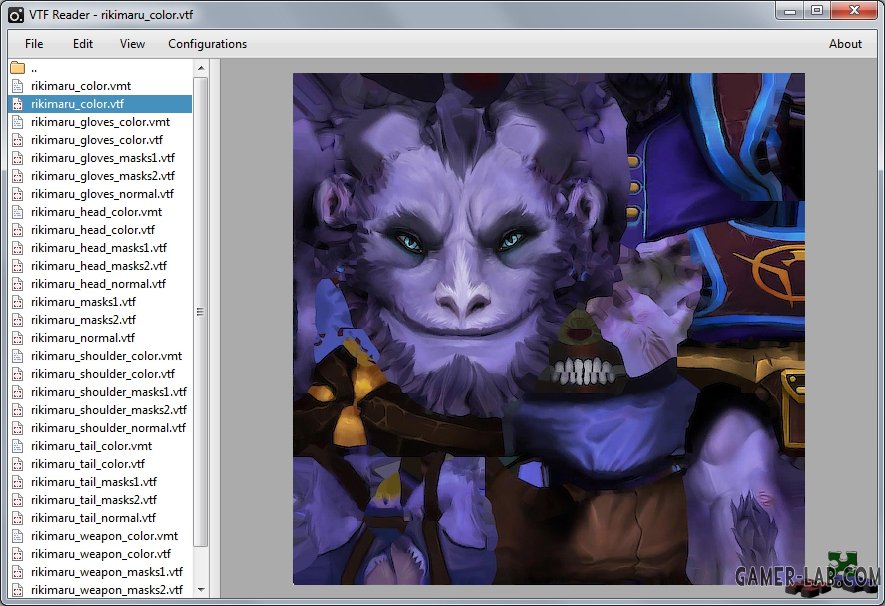The image size is (885, 606).
Task: Select file name rikimaru_gloves_masks2.vtf
Action: 103,176
